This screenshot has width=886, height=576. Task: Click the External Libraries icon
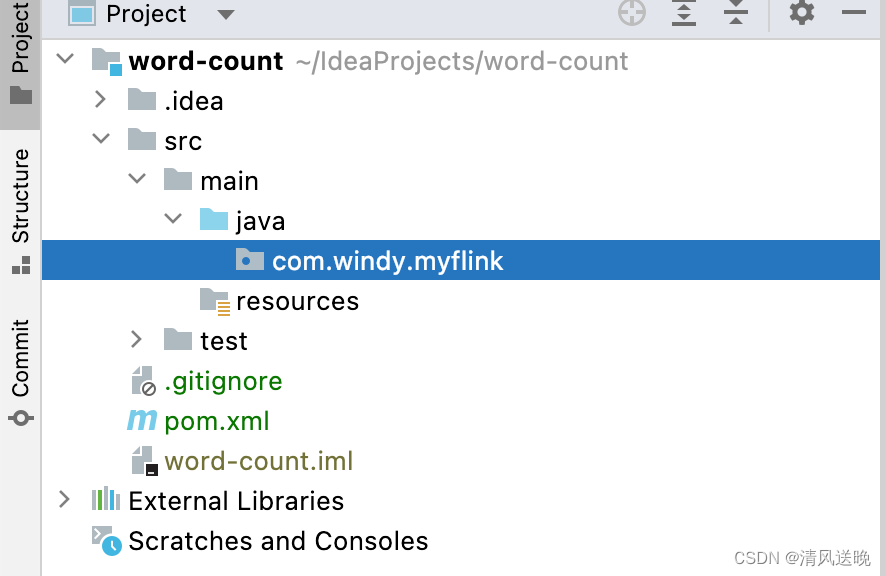click(105, 500)
